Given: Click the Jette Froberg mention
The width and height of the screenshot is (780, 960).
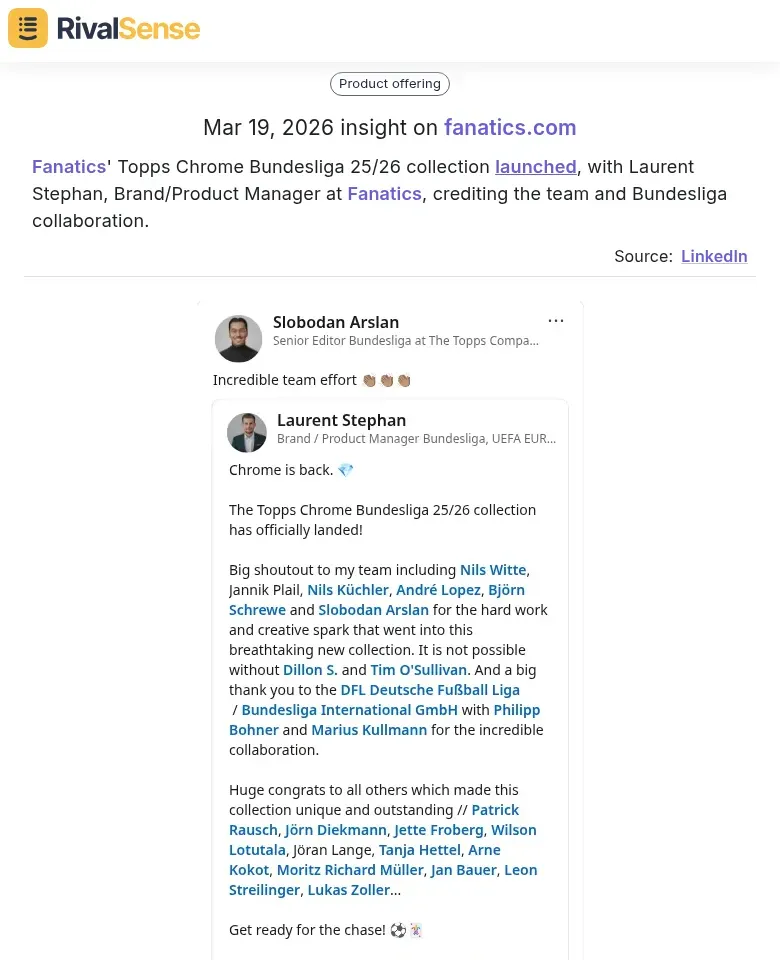Looking at the screenshot, I should [439, 830].
